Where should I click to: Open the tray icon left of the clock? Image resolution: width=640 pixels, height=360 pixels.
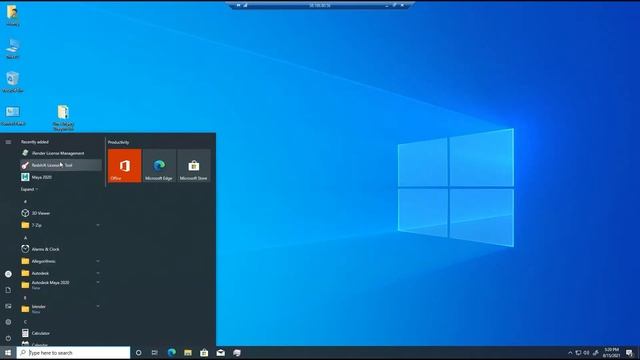coord(596,353)
